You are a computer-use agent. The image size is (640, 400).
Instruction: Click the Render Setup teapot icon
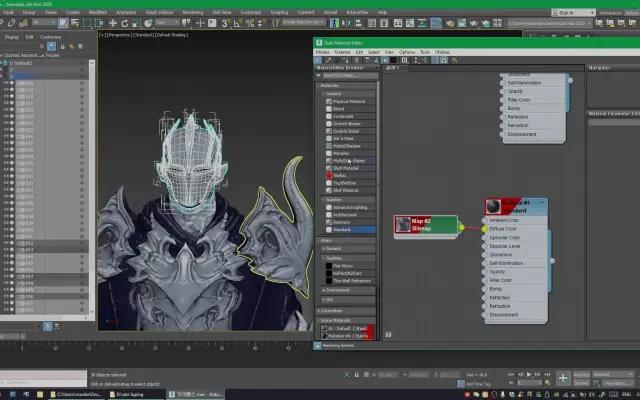pos(450,23)
